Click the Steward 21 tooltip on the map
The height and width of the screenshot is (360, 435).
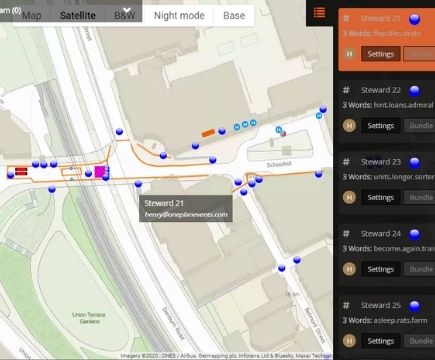point(186,208)
